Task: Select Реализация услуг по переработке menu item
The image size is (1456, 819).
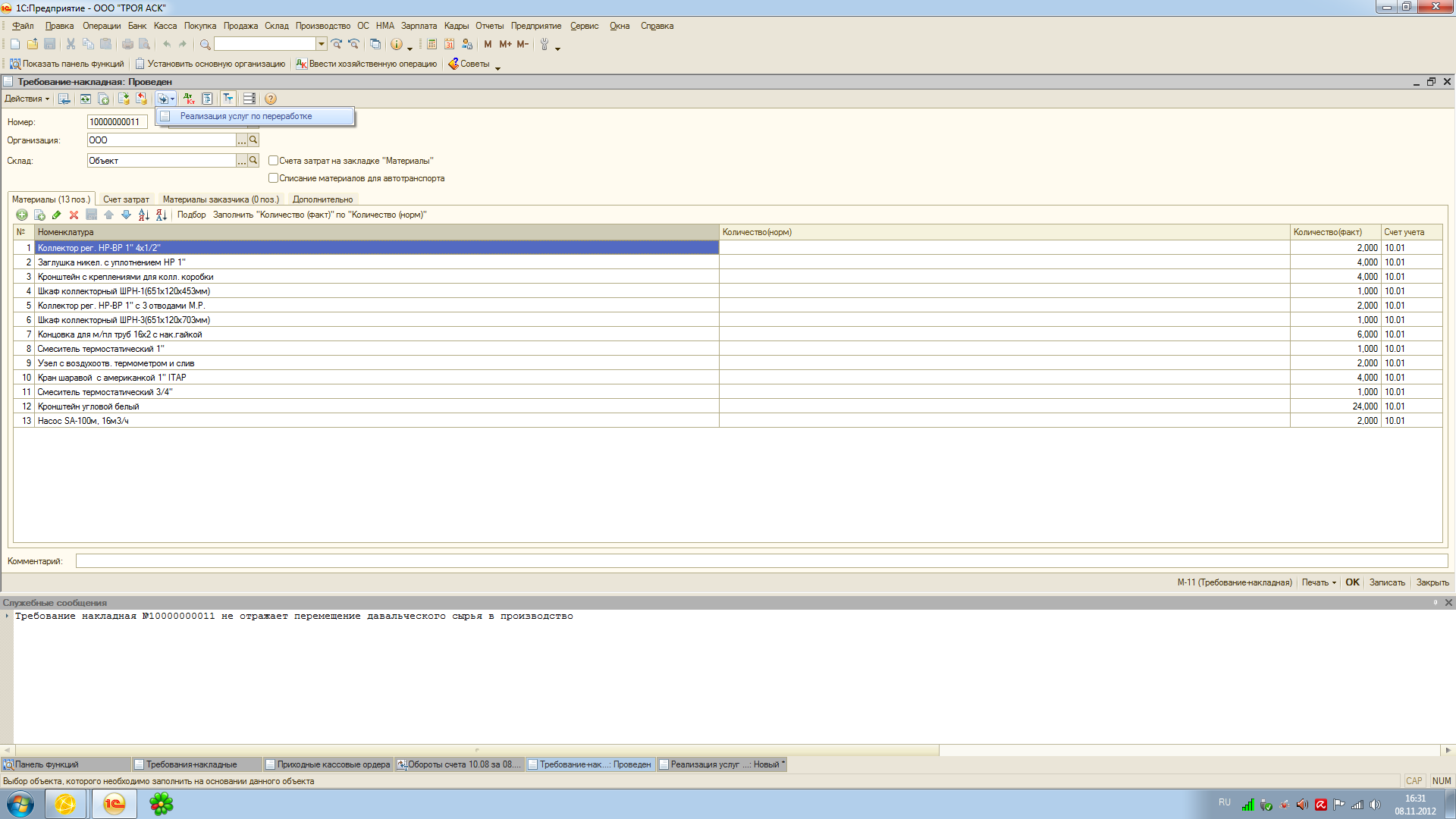Action: [x=246, y=116]
